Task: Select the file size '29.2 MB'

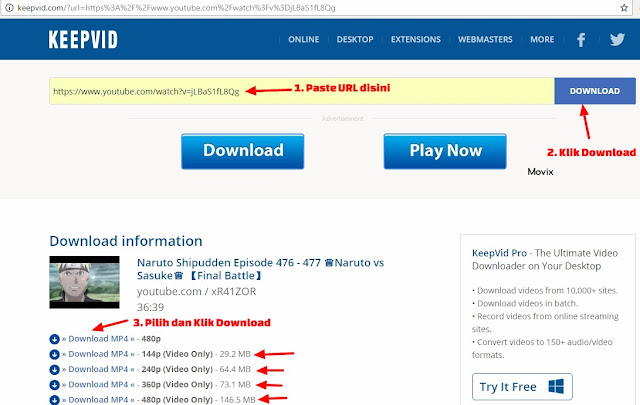Action: click(x=235, y=354)
